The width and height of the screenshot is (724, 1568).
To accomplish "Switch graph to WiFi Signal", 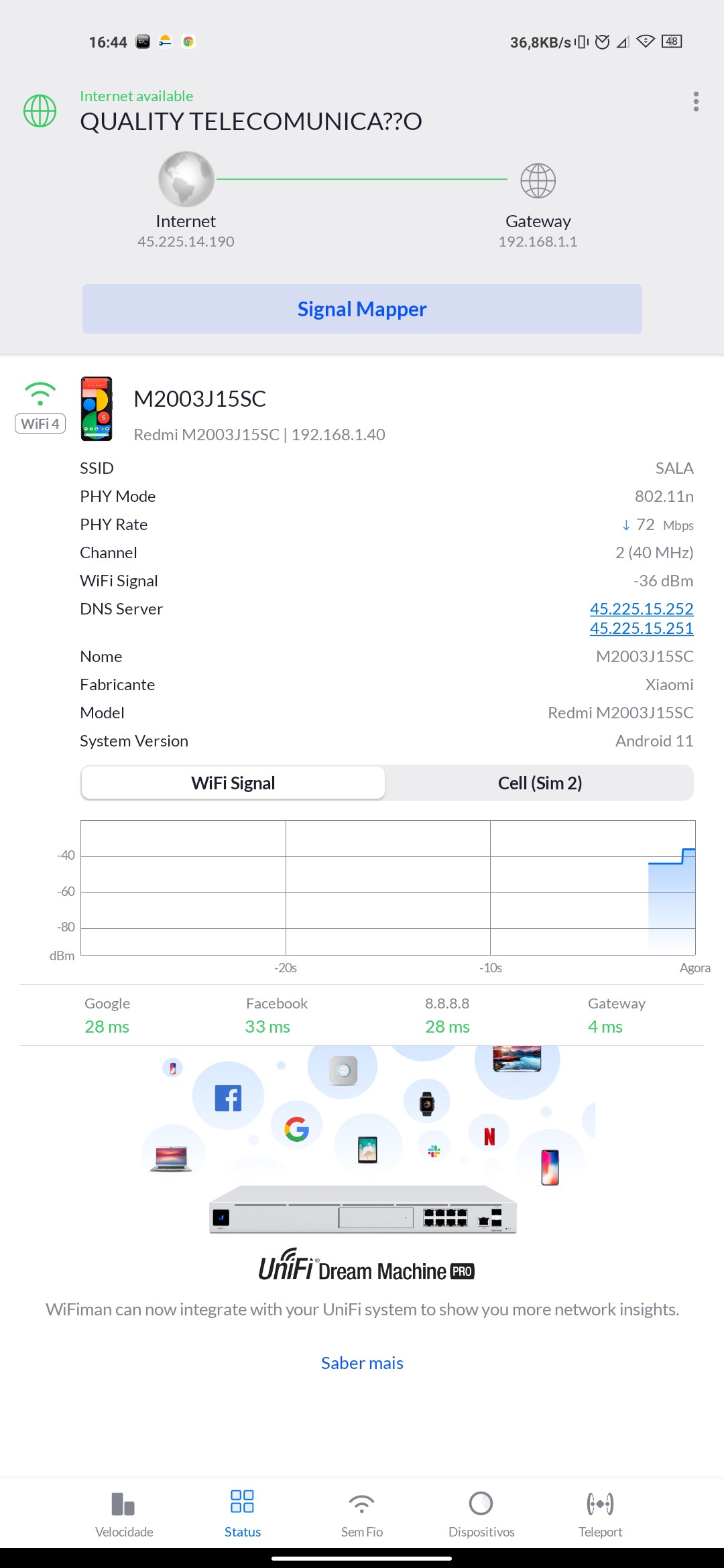I will tap(233, 783).
